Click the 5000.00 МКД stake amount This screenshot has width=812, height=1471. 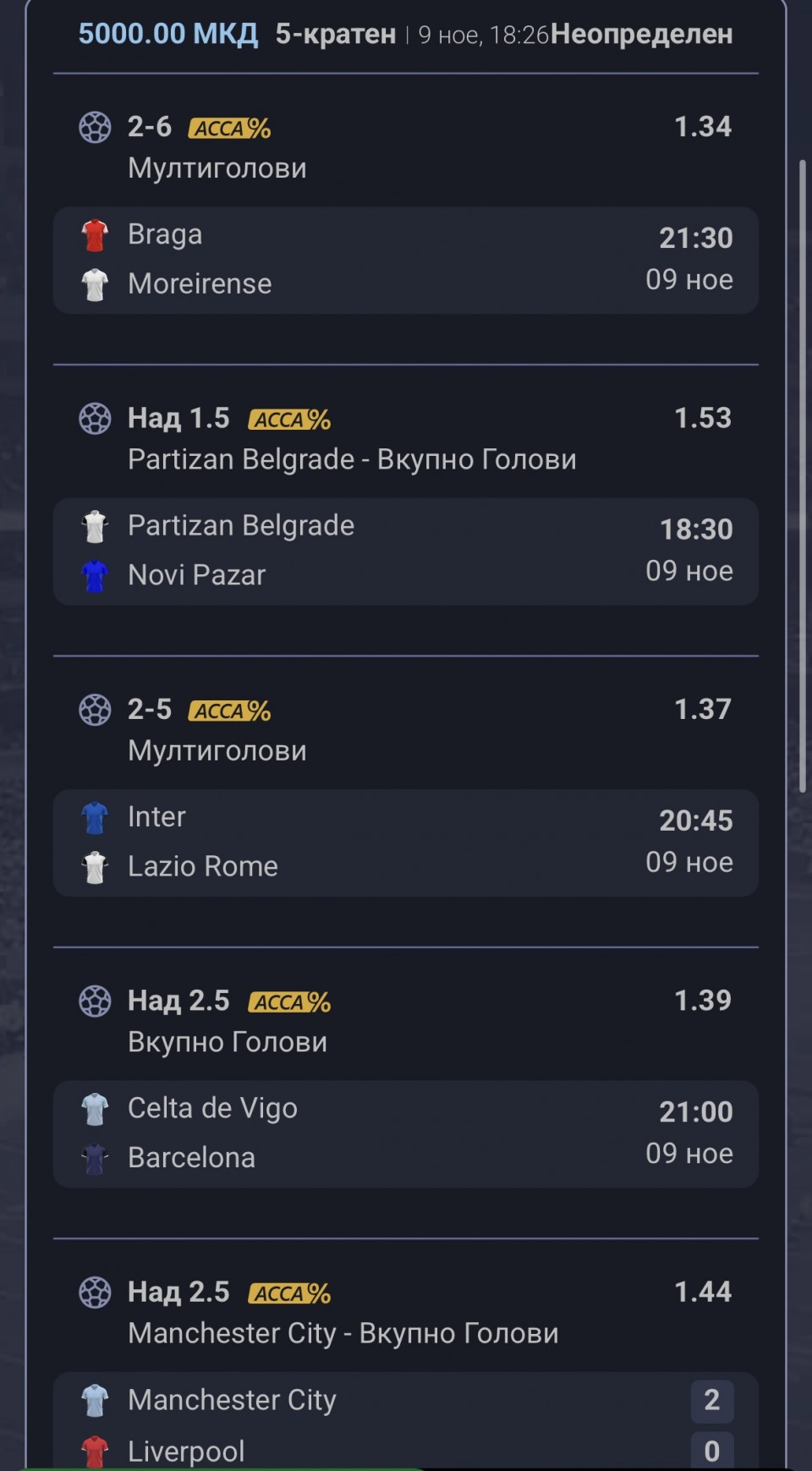click(x=168, y=34)
